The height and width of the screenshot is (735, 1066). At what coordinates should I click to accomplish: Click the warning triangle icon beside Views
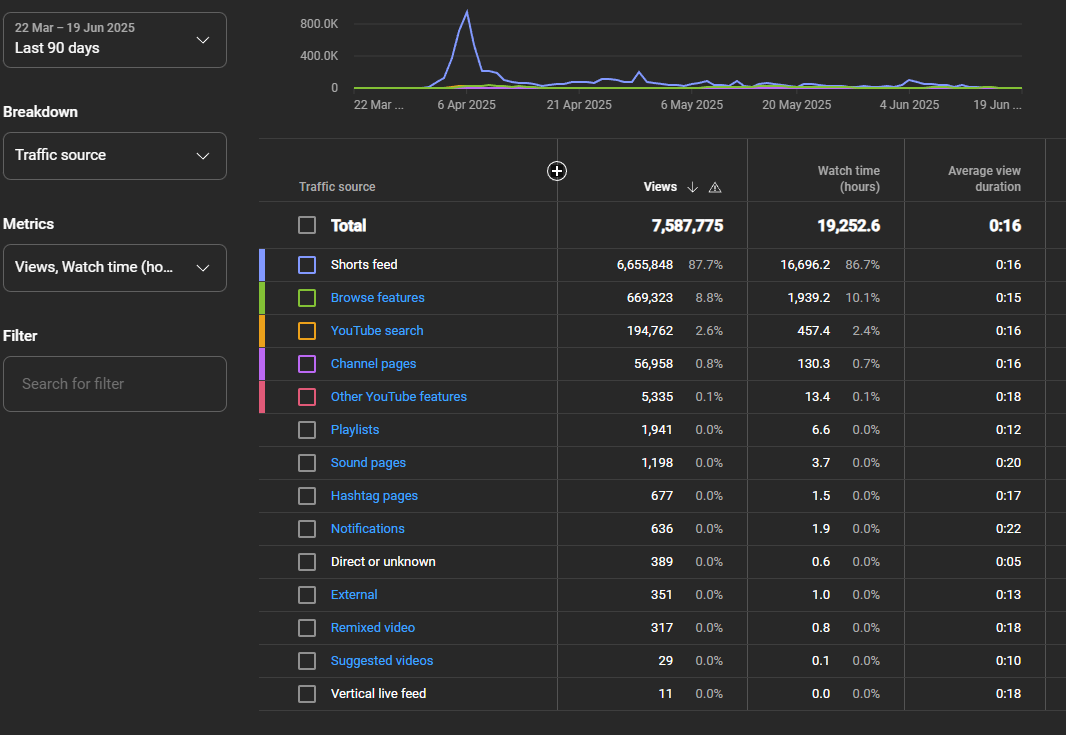pos(714,187)
